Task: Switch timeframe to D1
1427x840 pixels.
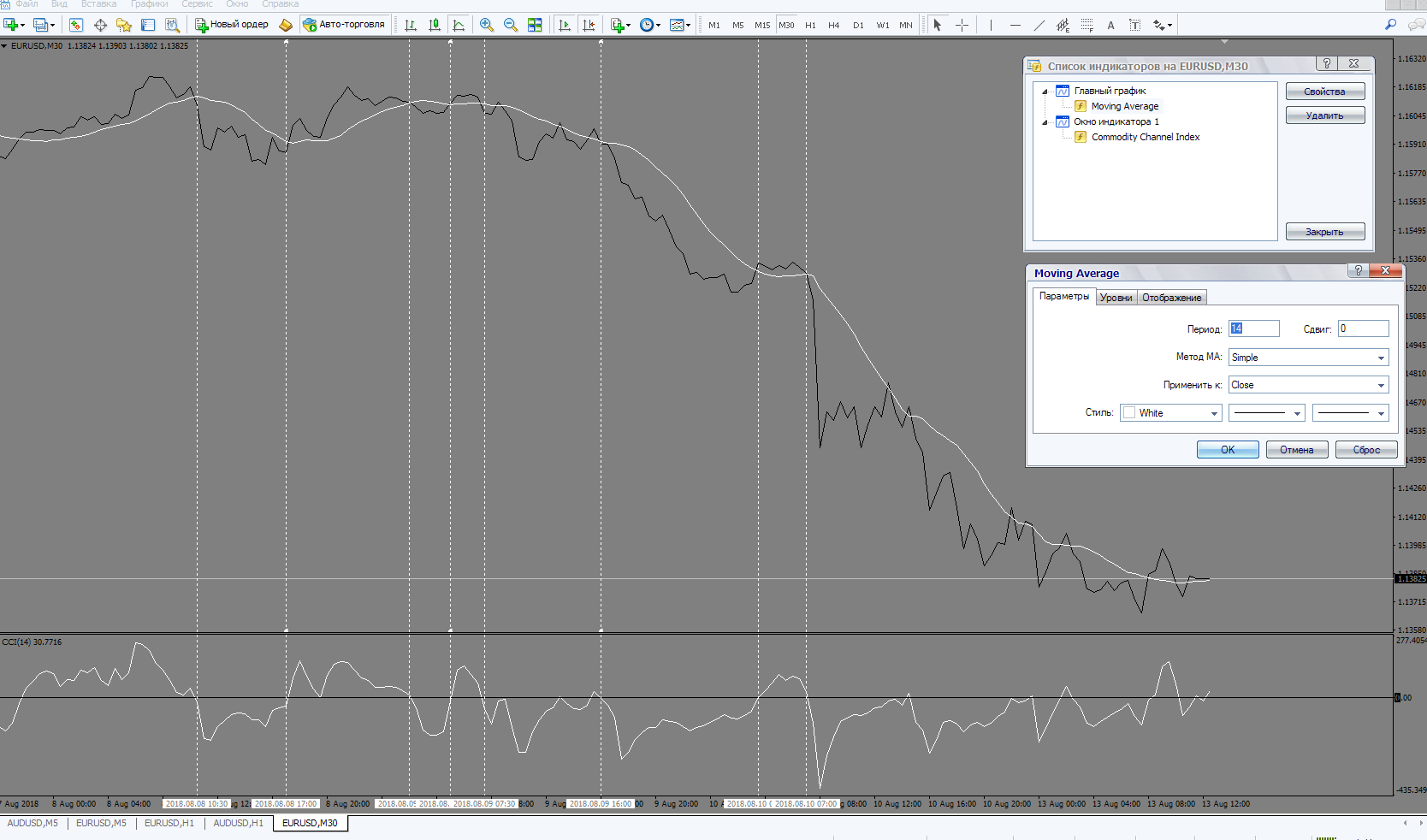Action: click(858, 25)
